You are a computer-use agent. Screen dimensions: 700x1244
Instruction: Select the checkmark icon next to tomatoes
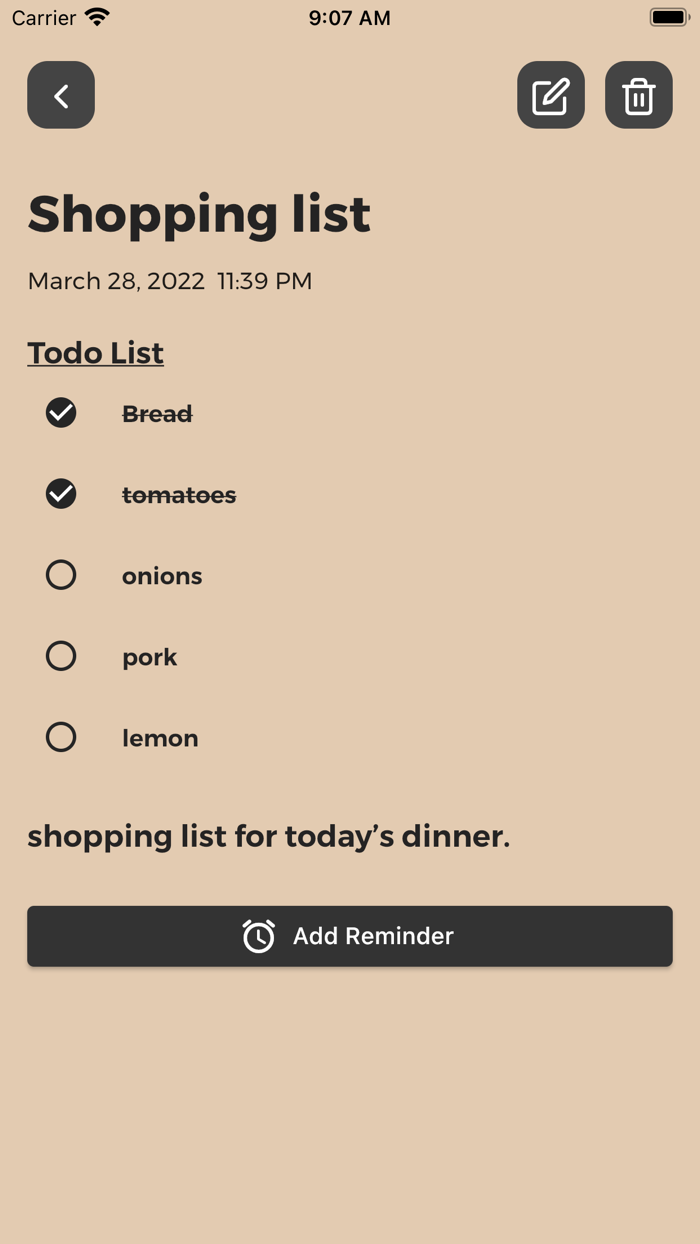click(61, 494)
